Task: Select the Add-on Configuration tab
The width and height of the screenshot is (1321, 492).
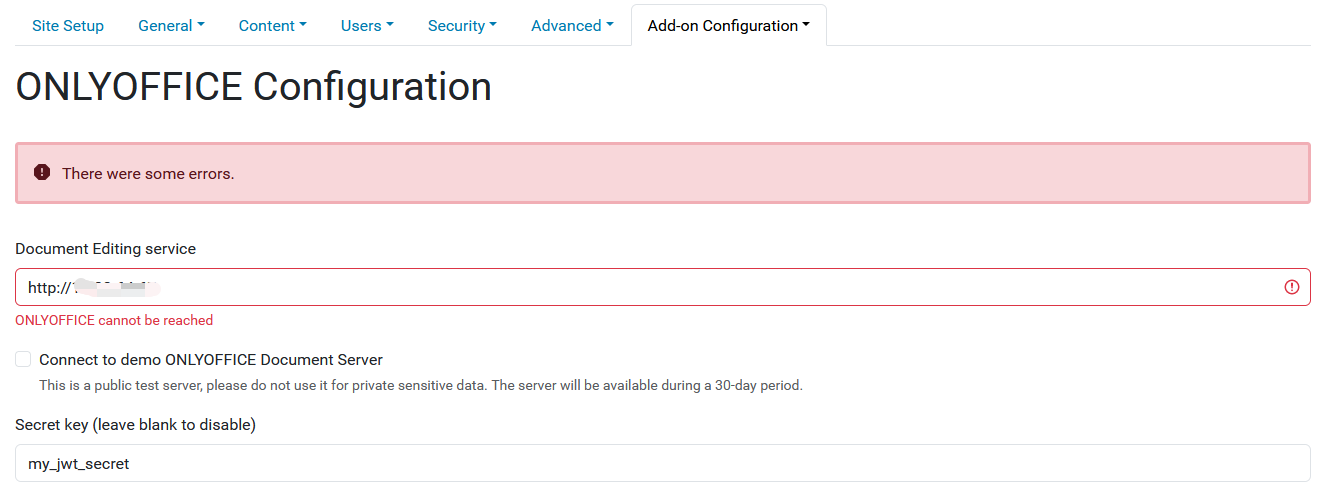Action: coord(729,26)
